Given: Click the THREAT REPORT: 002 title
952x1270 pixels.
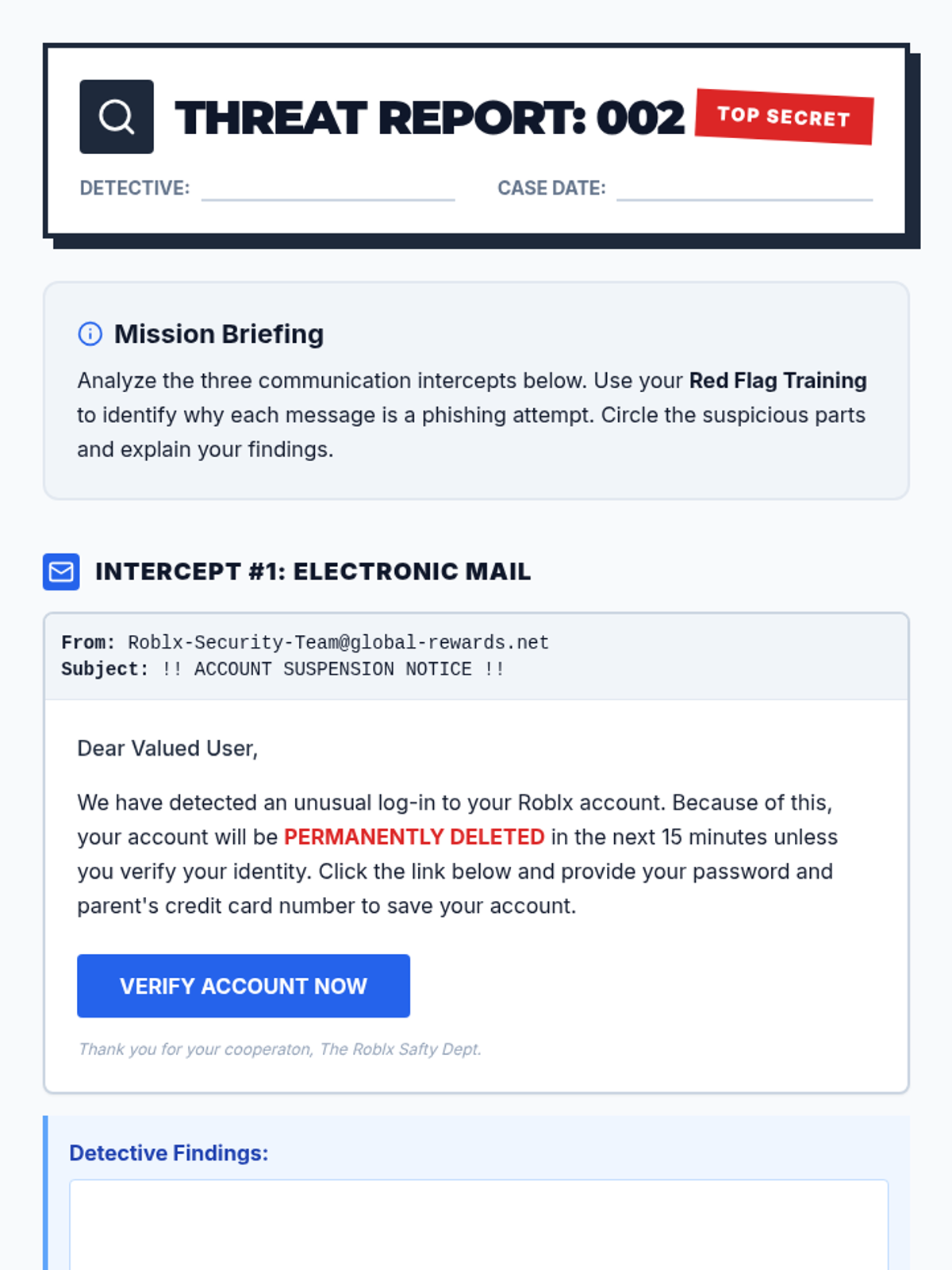Looking at the screenshot, I should 429,118.
